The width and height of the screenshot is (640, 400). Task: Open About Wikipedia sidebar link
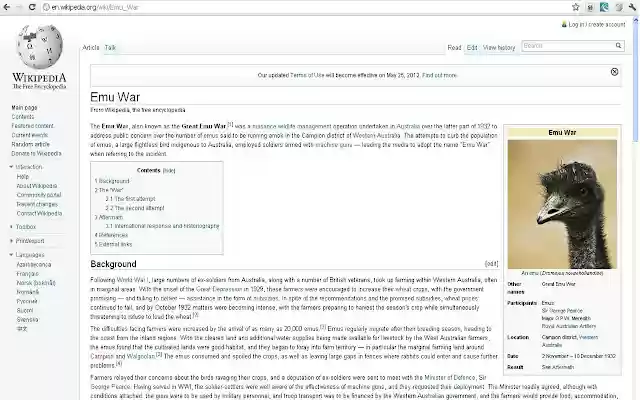37,186
